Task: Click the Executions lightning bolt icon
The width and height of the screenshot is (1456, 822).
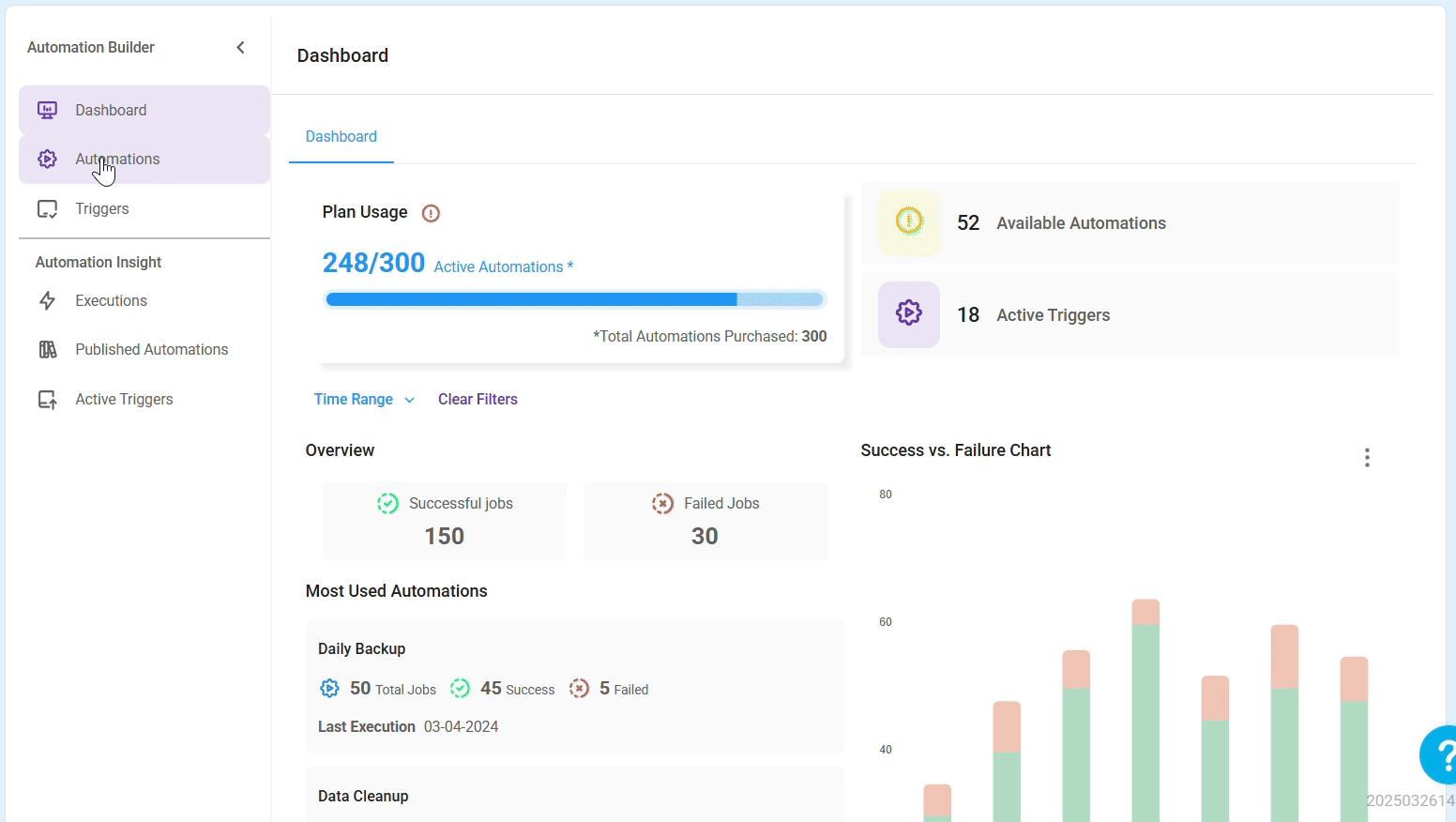Action: pyautogui.click(x=47, y=300)
